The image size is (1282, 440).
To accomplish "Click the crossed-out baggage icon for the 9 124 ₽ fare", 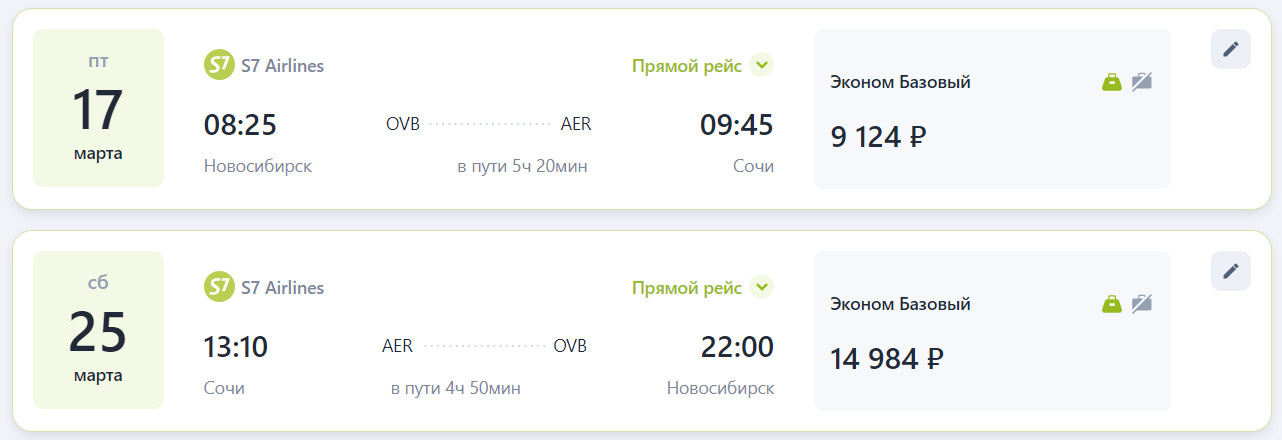I will (x=1142, y=83).
